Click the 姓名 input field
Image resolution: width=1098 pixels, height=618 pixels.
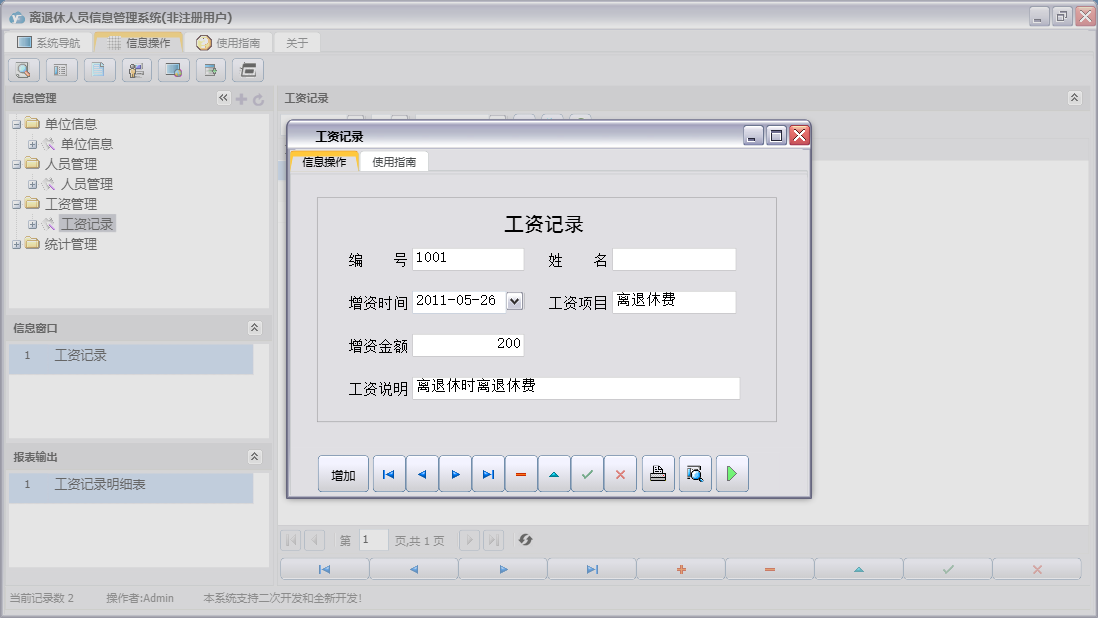pos(674,260)
